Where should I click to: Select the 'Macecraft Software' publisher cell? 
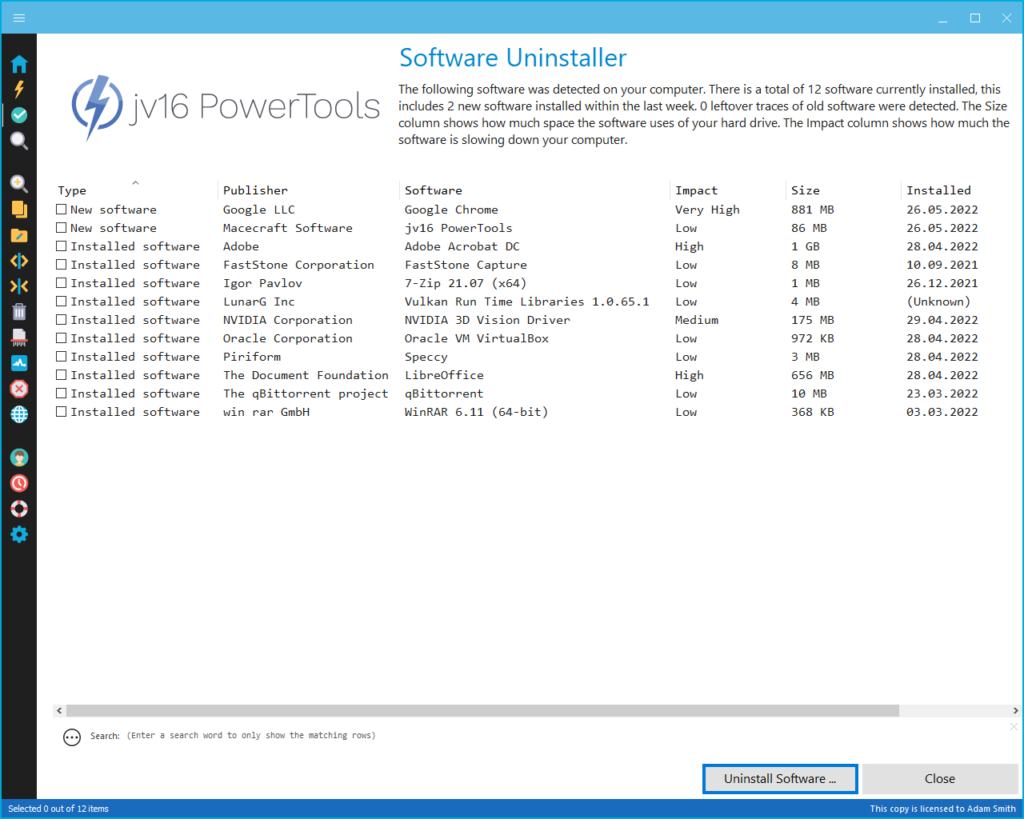287,228
